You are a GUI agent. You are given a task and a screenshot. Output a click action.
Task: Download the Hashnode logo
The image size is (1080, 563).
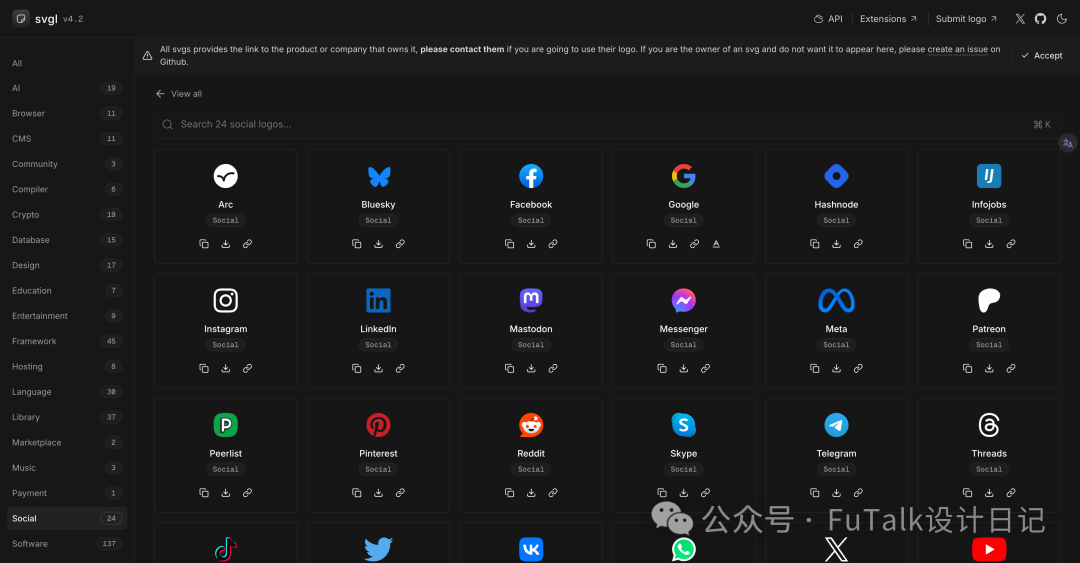pos(836,244)
